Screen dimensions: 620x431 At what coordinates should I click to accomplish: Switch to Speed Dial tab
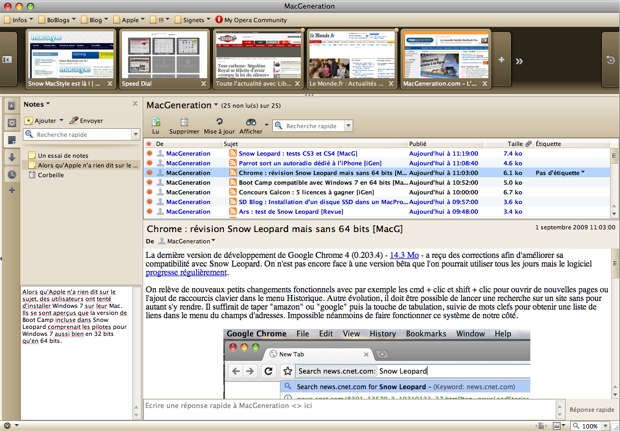point(164,59)
